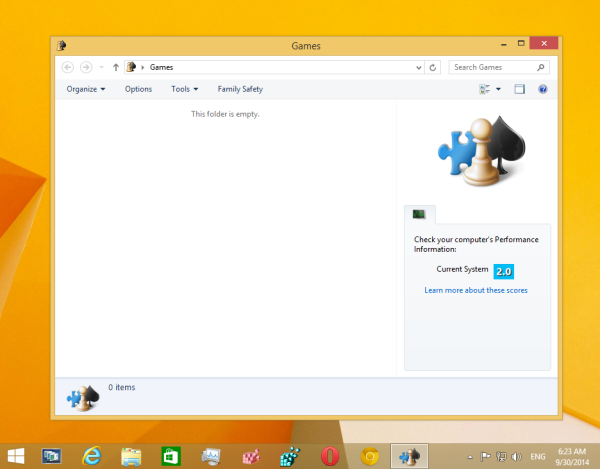Click the Current System score 2.0
Image resolution: width=600 pixels, height=469 pixels.
click(x=504, y=272)
